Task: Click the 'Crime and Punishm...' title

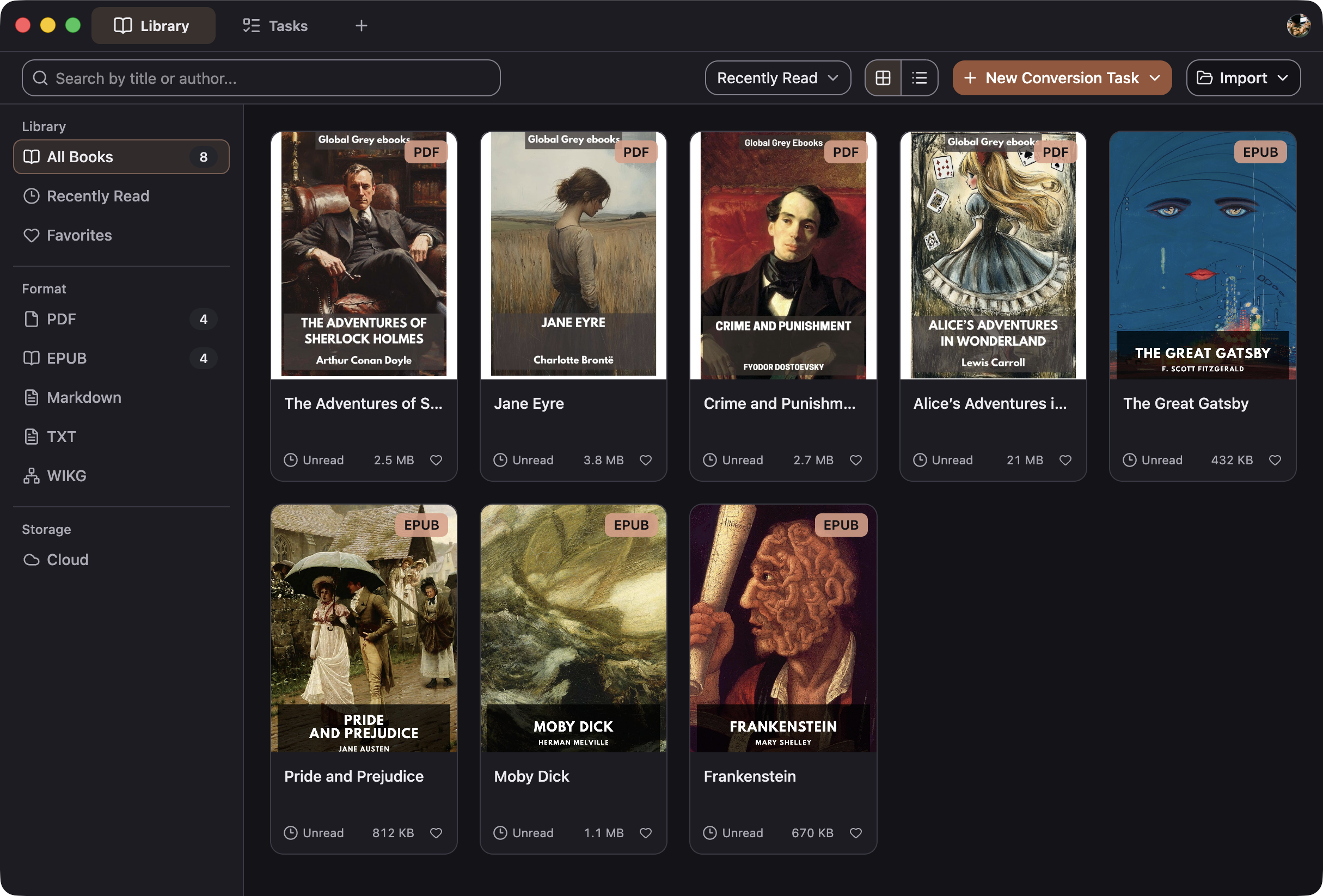Action: tap(779, 403)
